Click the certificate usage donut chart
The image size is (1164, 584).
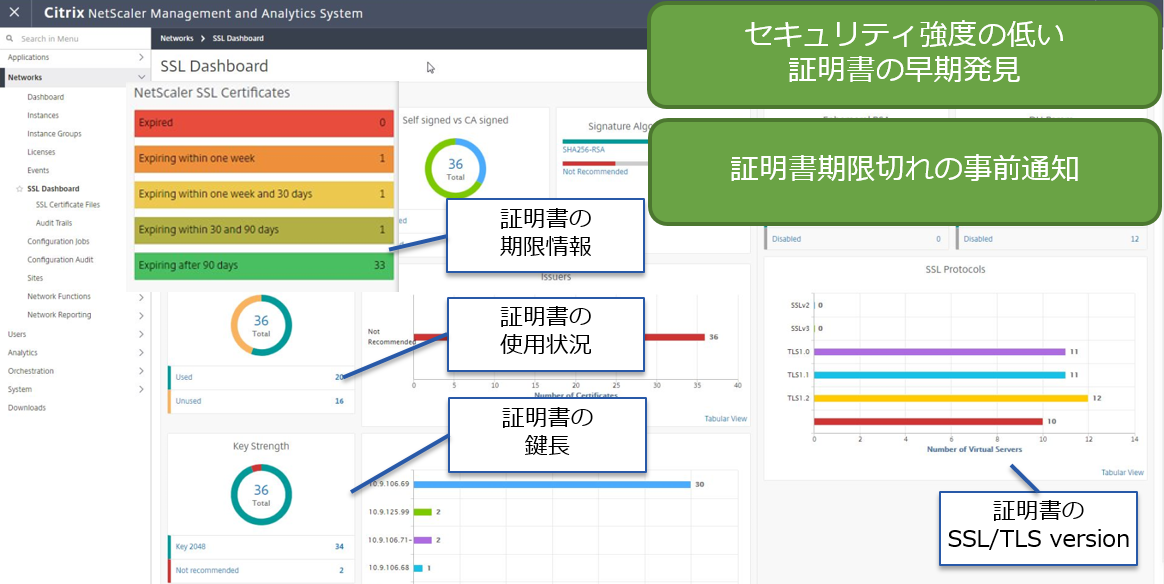(x=261, y=327)
